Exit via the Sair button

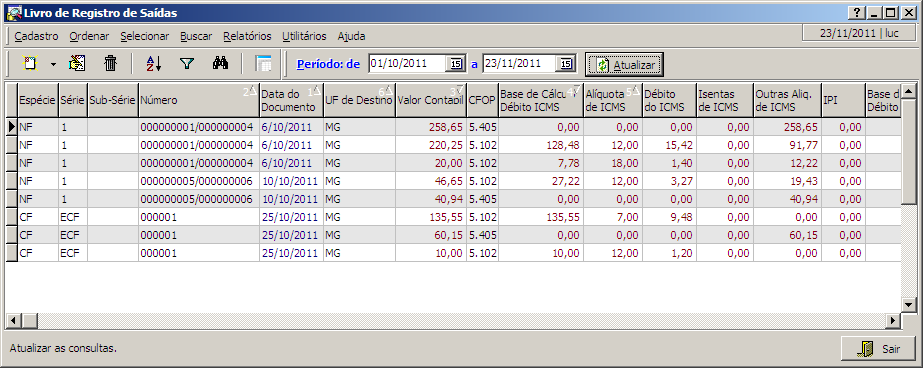click(x=879, y=349)
